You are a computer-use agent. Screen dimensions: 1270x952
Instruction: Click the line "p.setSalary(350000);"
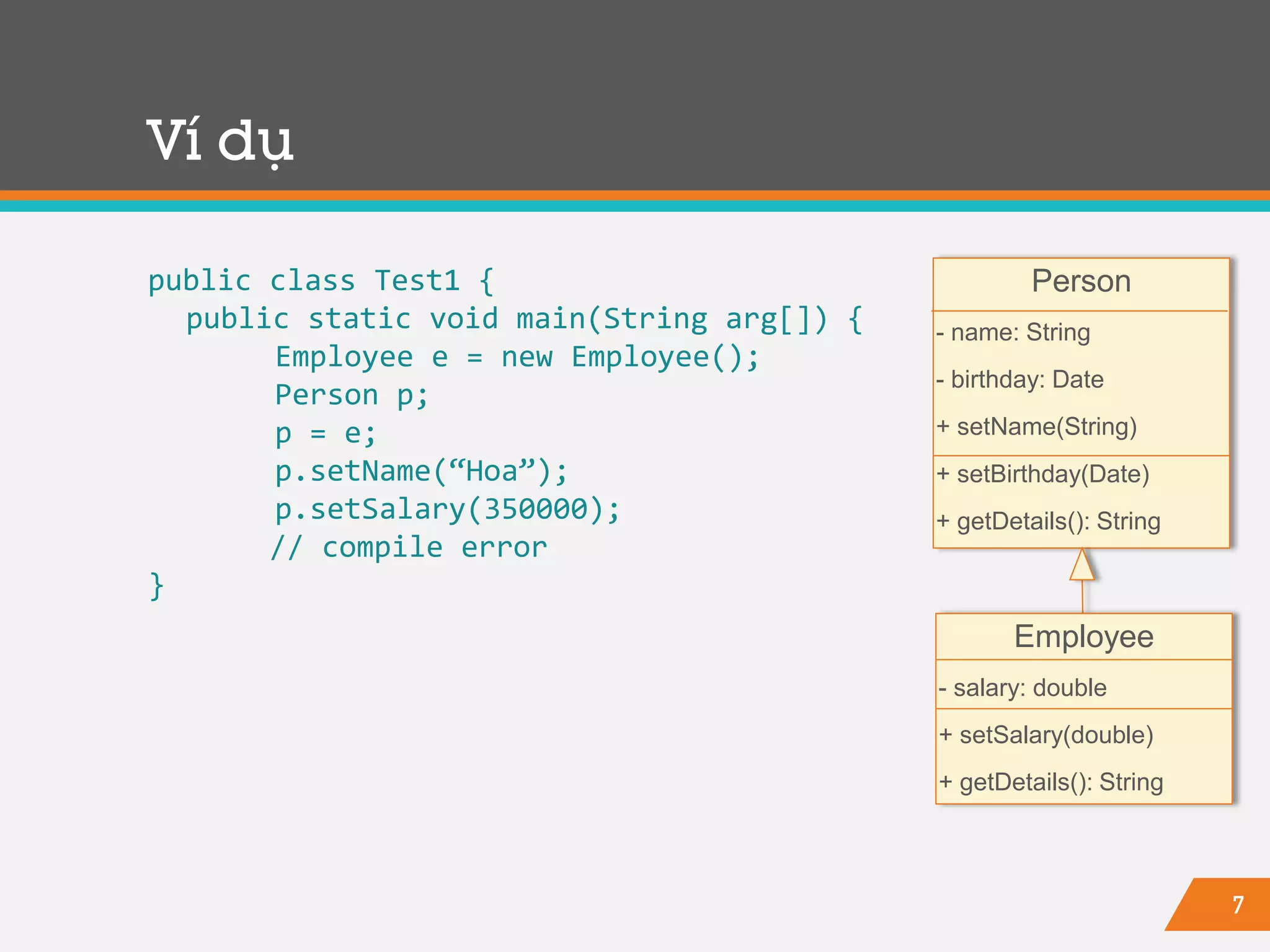tap(447, 509)
